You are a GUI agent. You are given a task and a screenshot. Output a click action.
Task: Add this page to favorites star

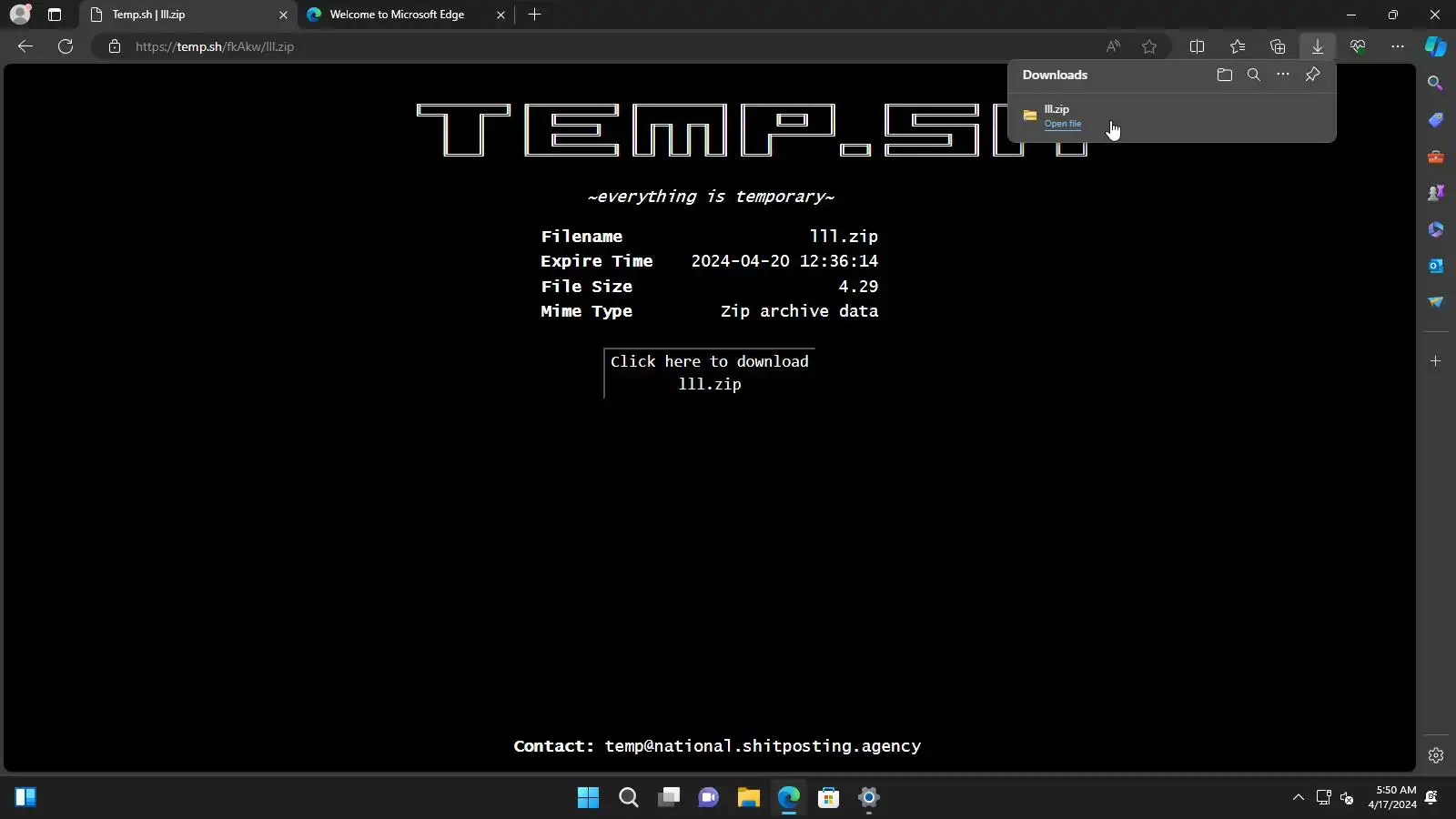pos(1149,46)
